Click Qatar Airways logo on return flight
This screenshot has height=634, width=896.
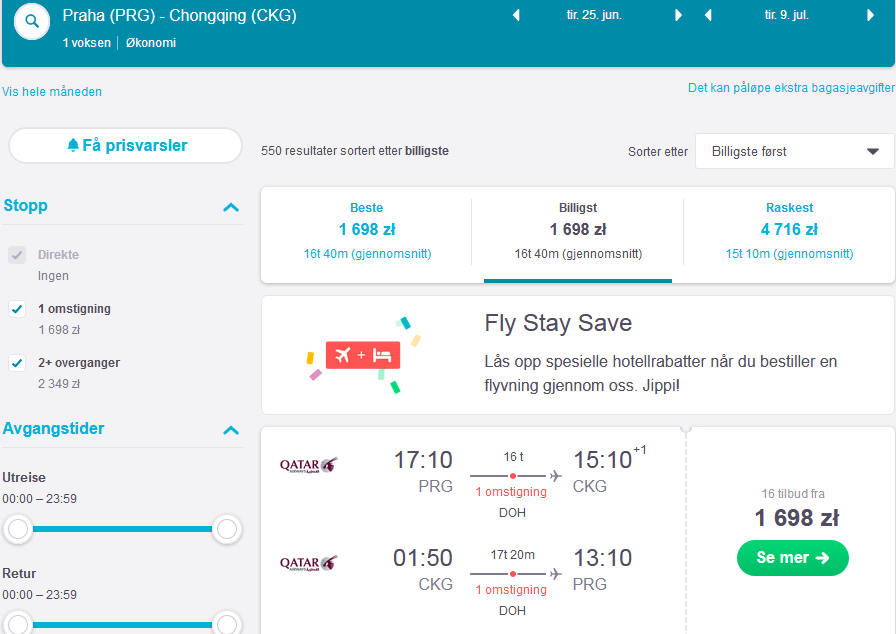click(309, 563)
